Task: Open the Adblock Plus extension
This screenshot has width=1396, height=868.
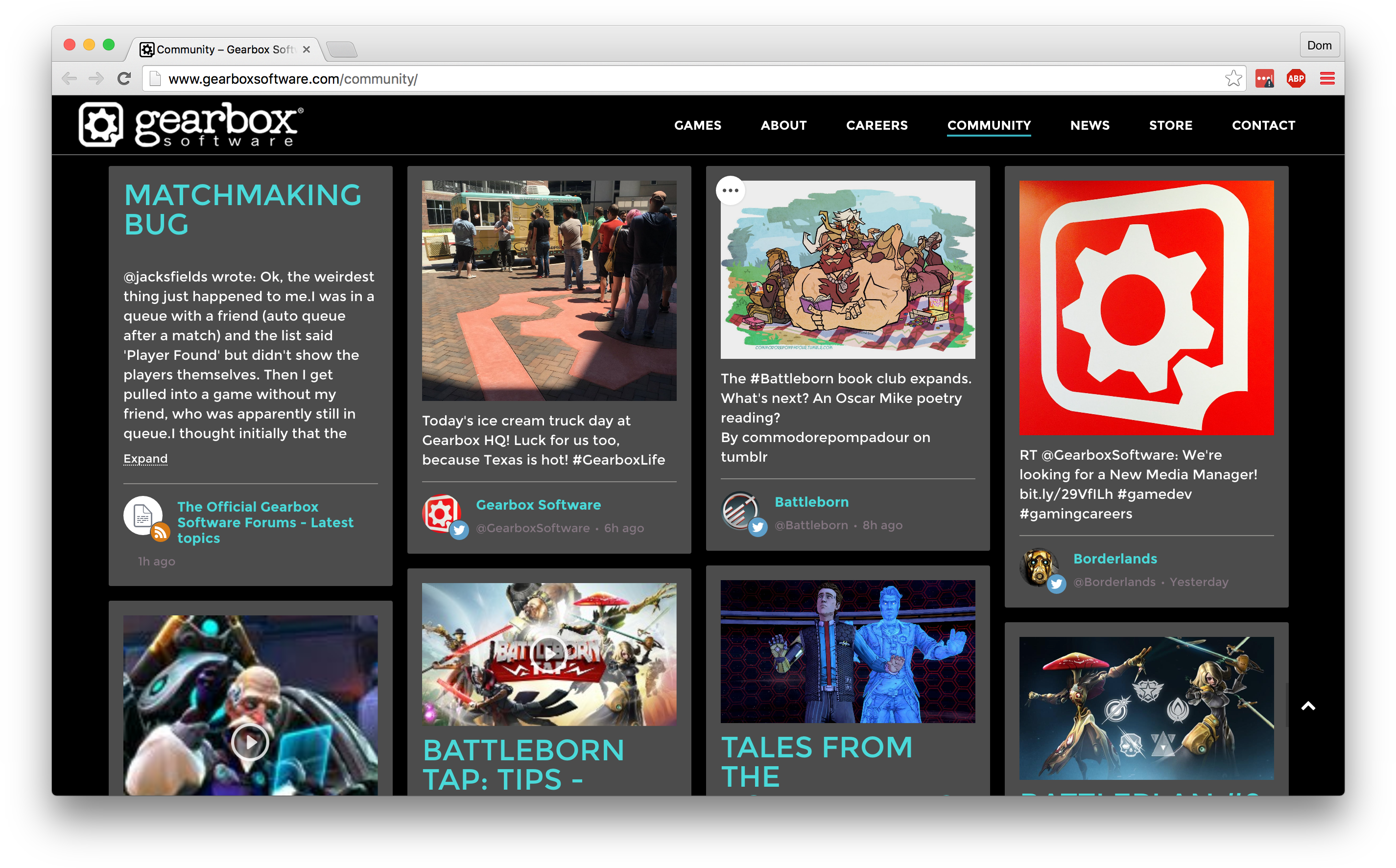Action: [x=1296, y=79]
